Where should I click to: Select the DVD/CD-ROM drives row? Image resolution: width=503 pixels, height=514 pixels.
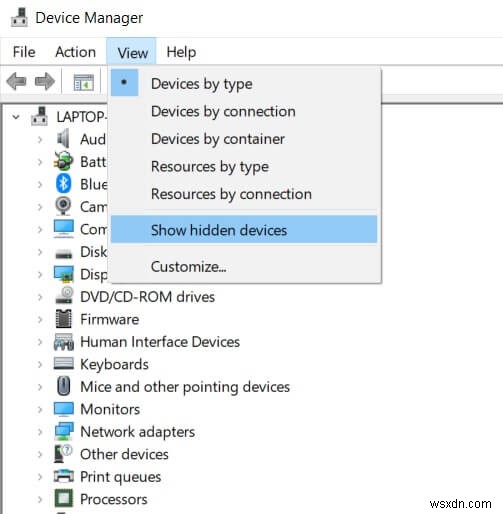click(147, 297)
